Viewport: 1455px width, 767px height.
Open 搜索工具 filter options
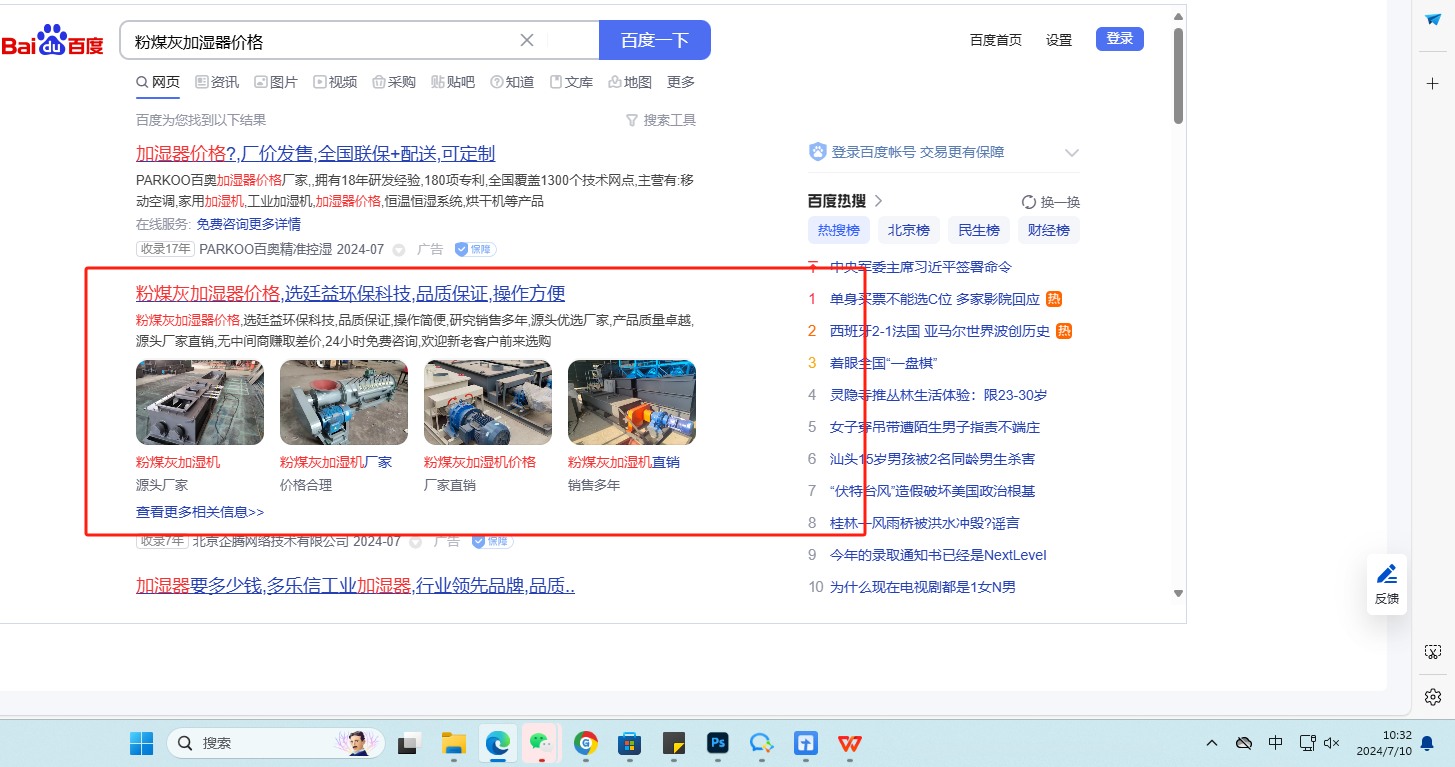pyautogui.click(x=661, y=120)
